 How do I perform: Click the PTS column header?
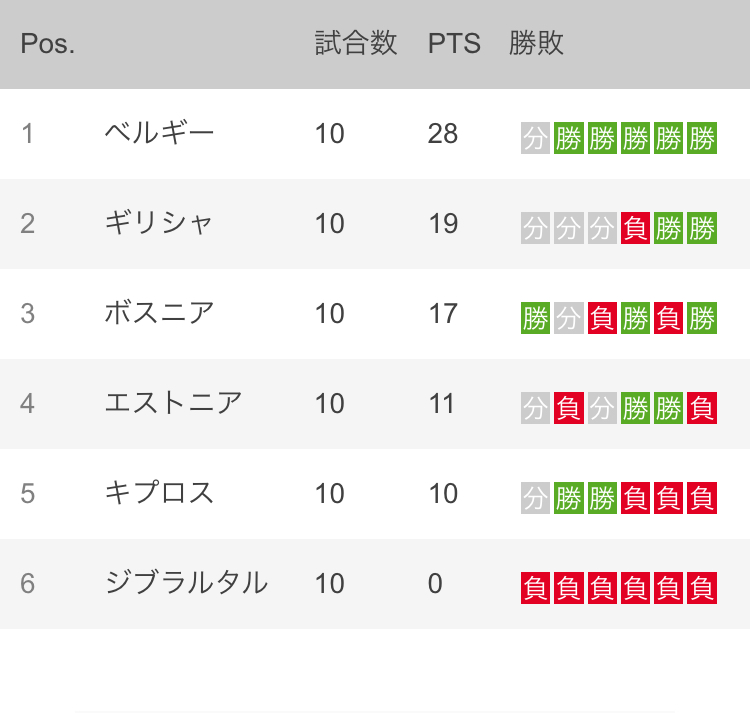[x=454, y=44]
